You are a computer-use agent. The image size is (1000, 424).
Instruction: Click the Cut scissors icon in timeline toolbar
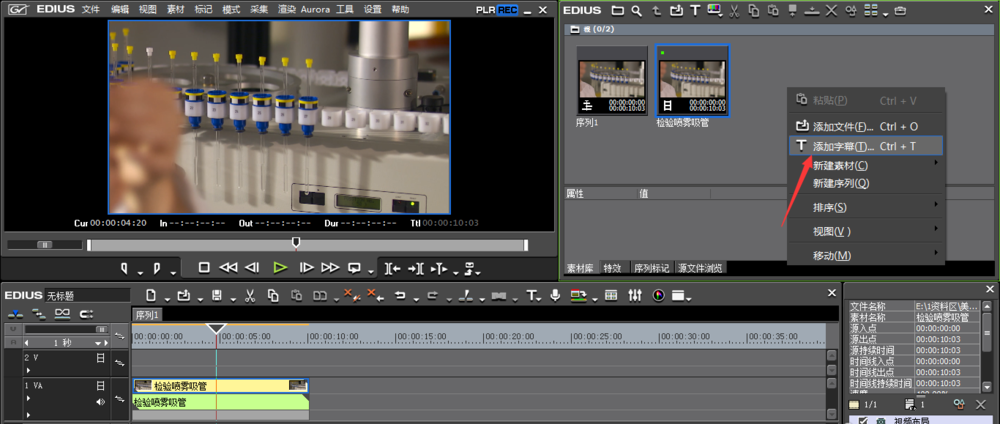[x=249, y=295]
